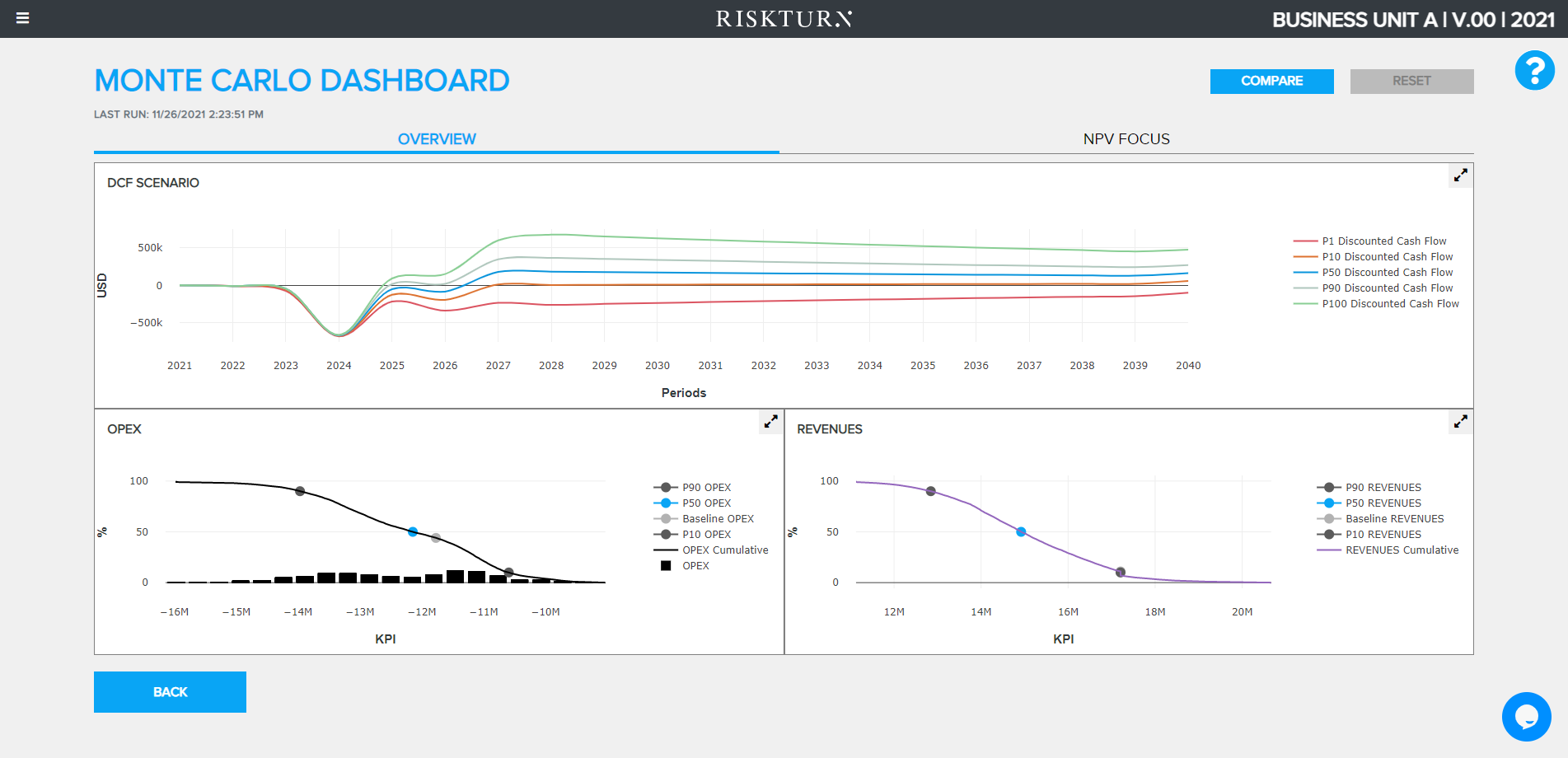Click the RISKTURN logo
The image size is (1568, 758).
784,19
